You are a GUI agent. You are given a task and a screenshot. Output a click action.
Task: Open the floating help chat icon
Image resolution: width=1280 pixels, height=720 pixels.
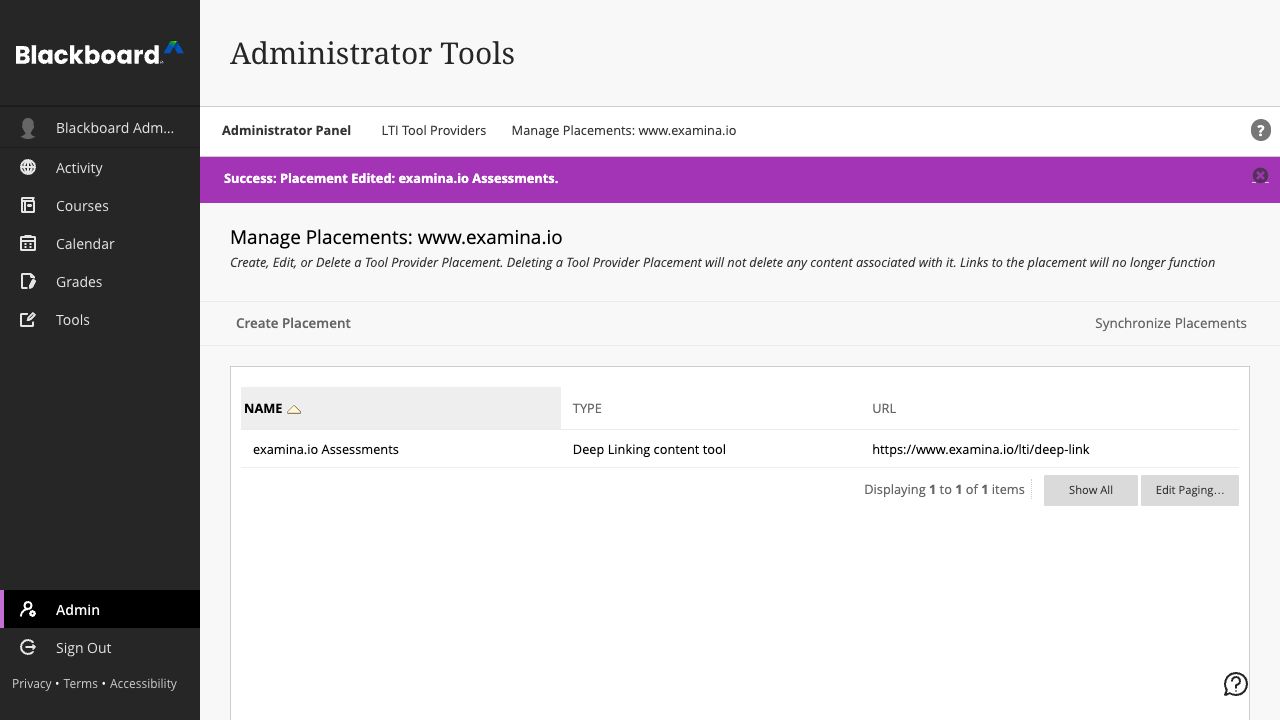coord(1236,684)
